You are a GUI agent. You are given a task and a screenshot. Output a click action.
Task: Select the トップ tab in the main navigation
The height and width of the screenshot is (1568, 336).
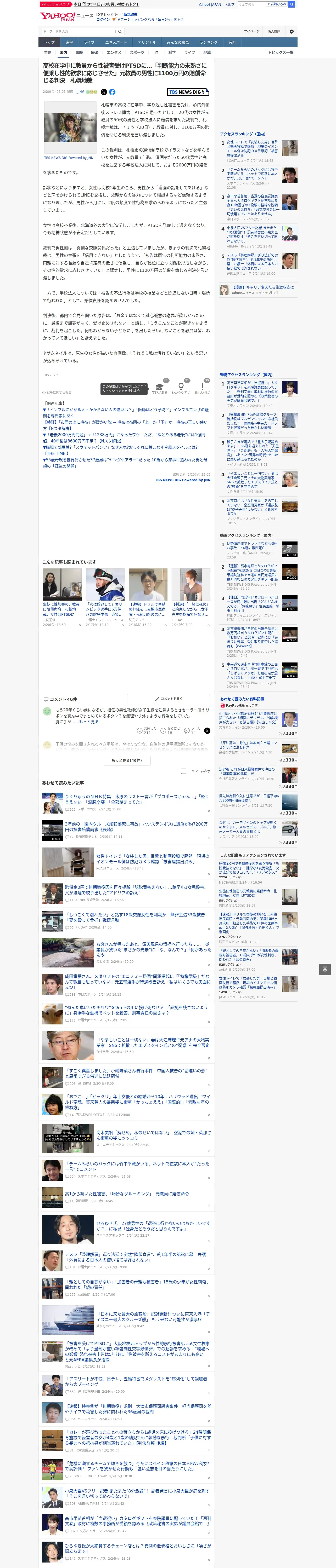click(x=49, y=42)
